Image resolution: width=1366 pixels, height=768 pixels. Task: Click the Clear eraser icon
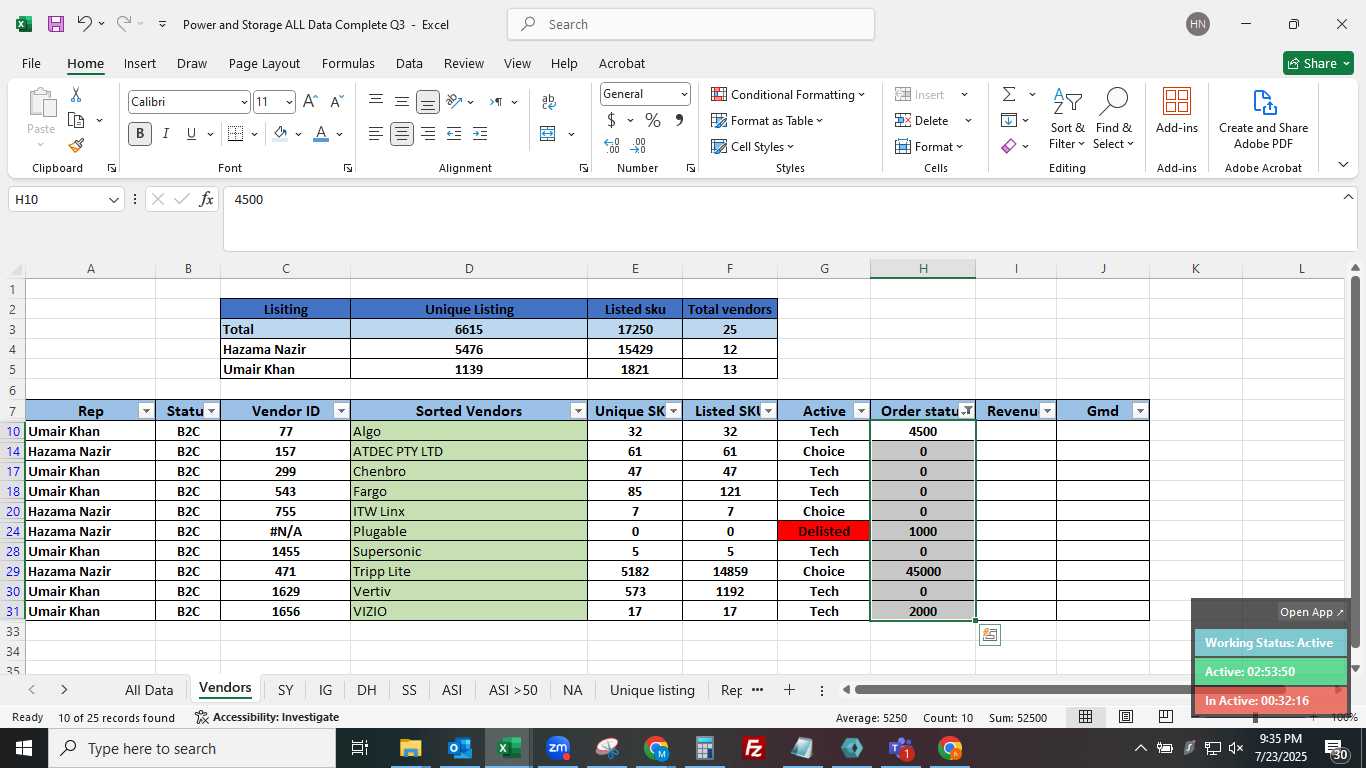click(1009, 146)
